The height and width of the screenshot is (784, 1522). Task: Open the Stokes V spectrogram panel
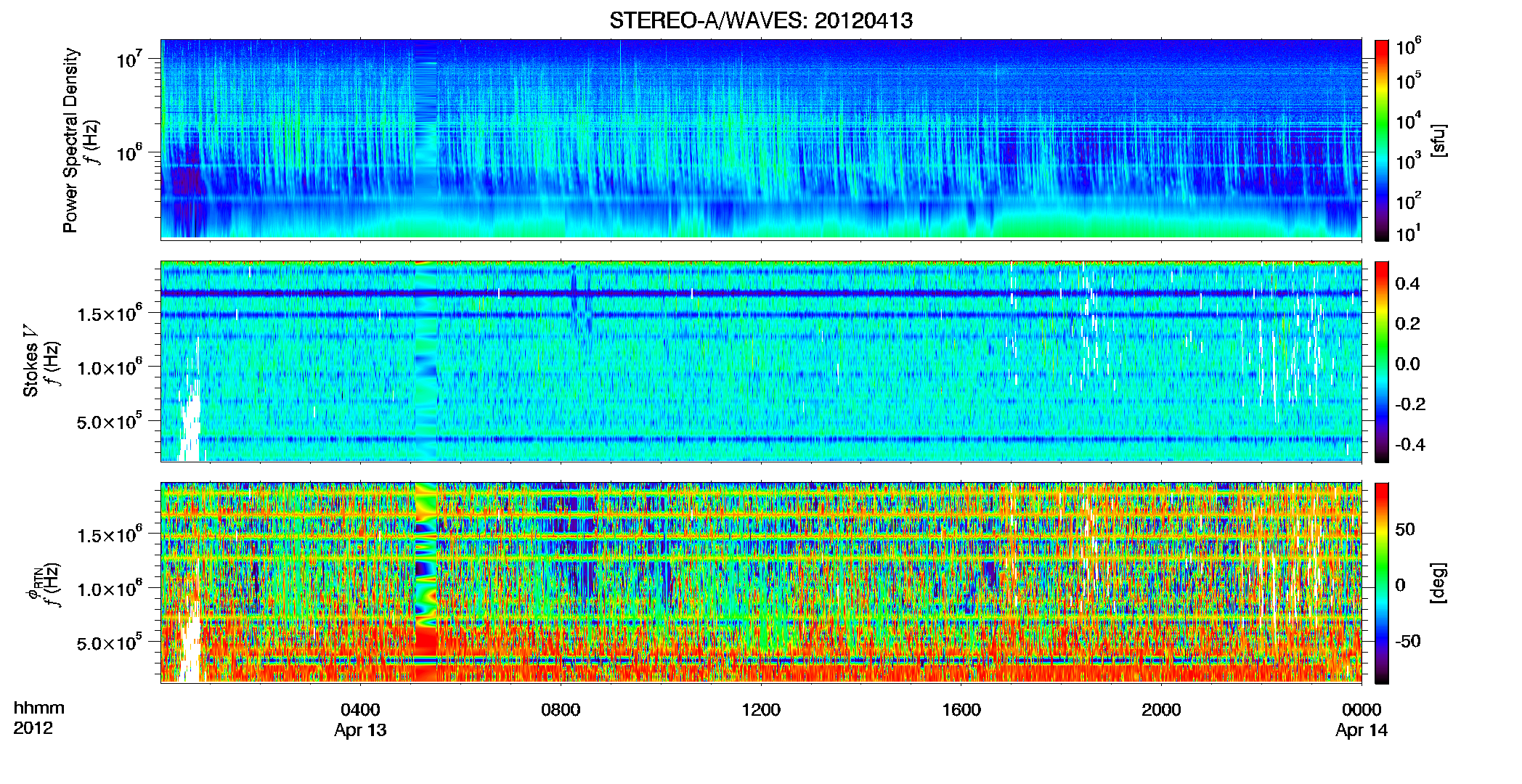click(x=761, y=361)
